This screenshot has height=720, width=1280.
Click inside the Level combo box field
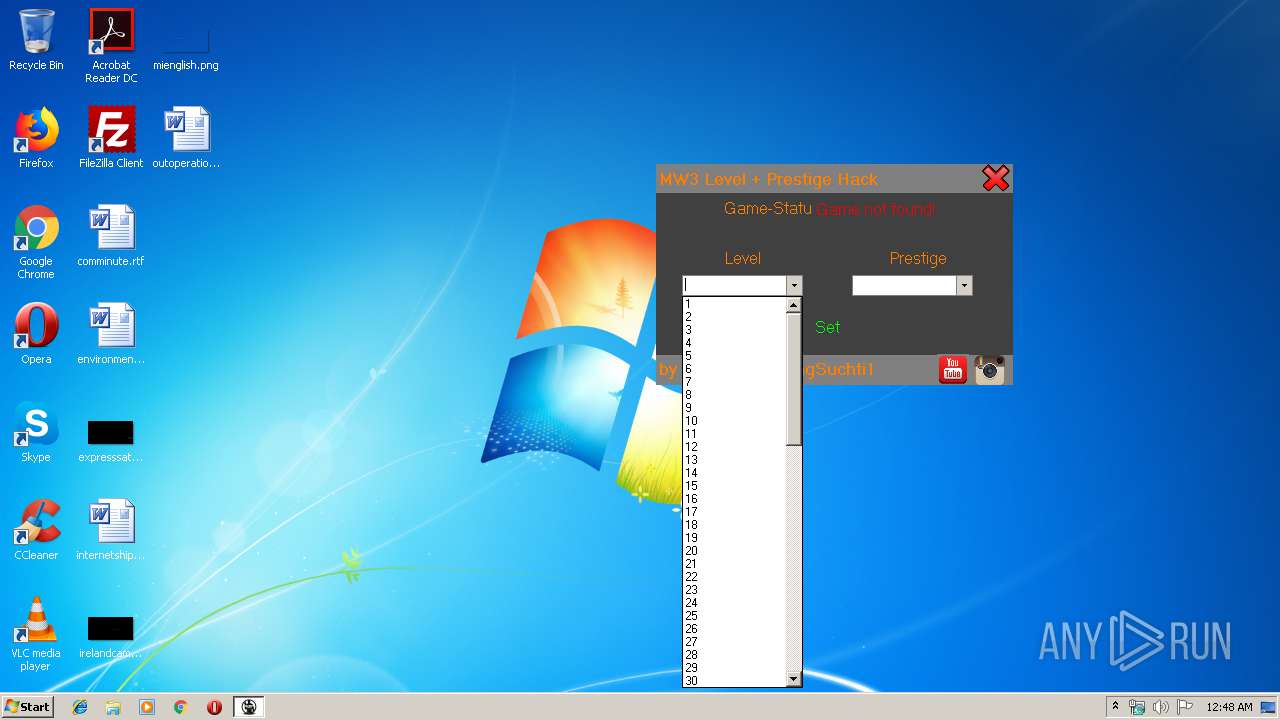734,286
